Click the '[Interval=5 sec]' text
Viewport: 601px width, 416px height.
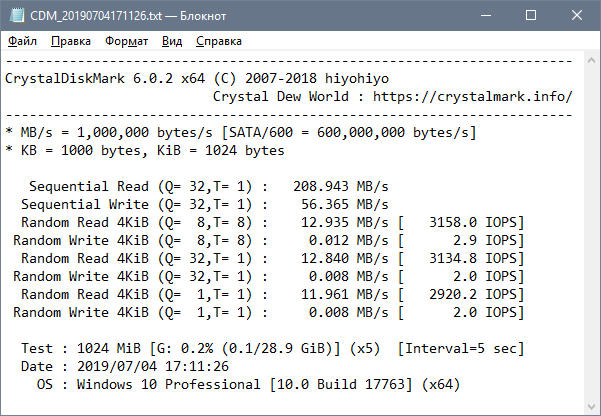[x=461, y=349]
